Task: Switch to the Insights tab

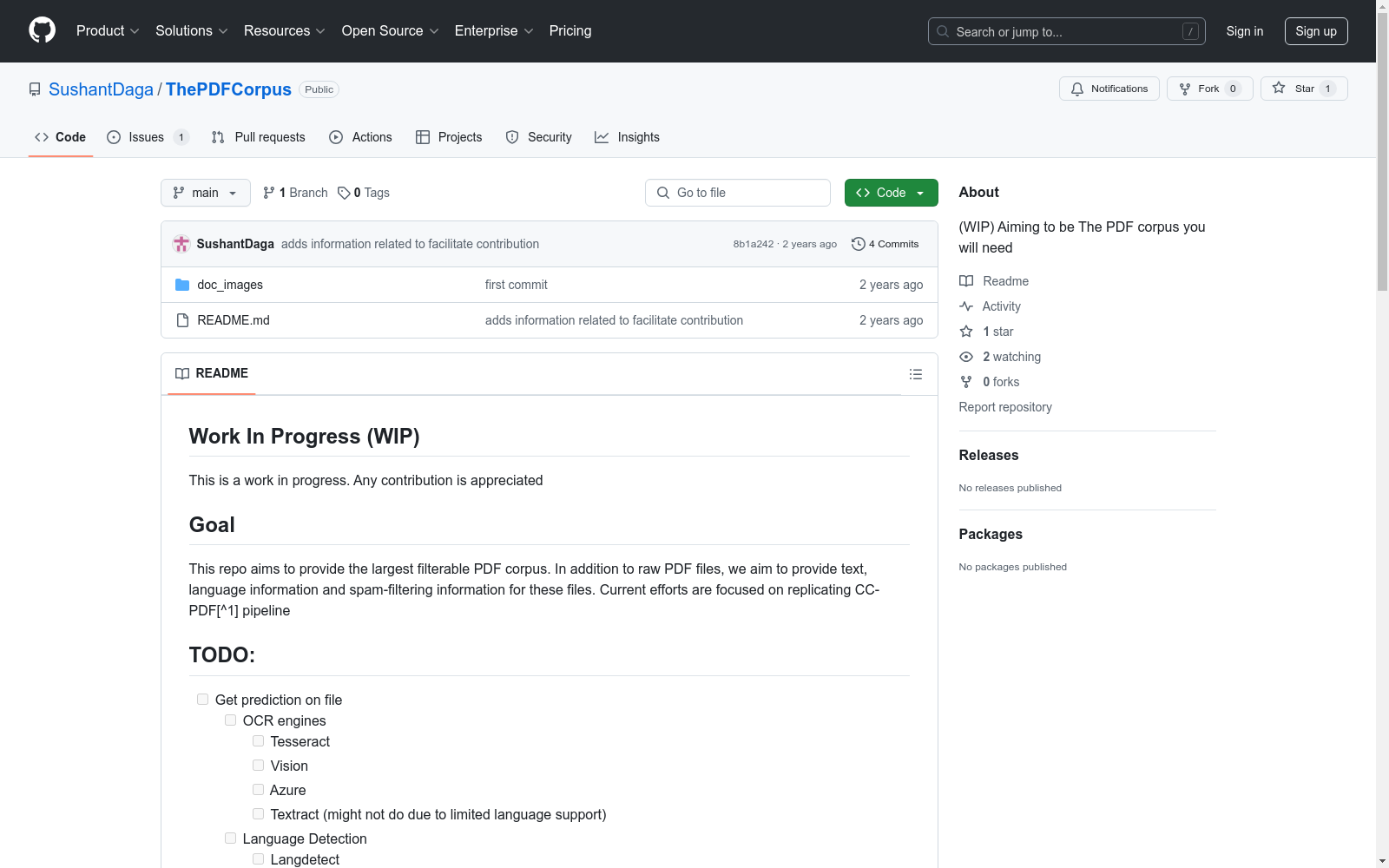Action: pos(627,137)
